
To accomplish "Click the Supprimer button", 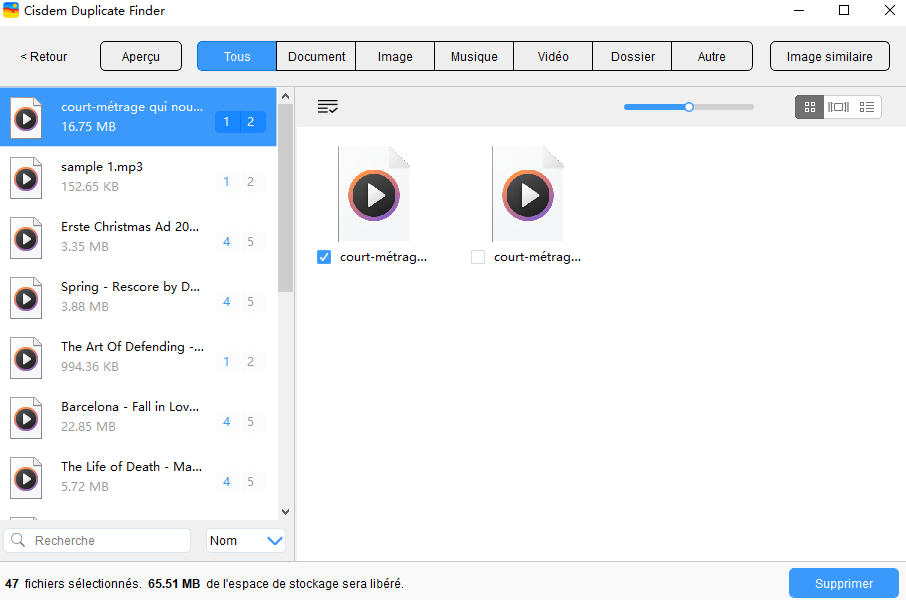I will [x=844, y=583].
